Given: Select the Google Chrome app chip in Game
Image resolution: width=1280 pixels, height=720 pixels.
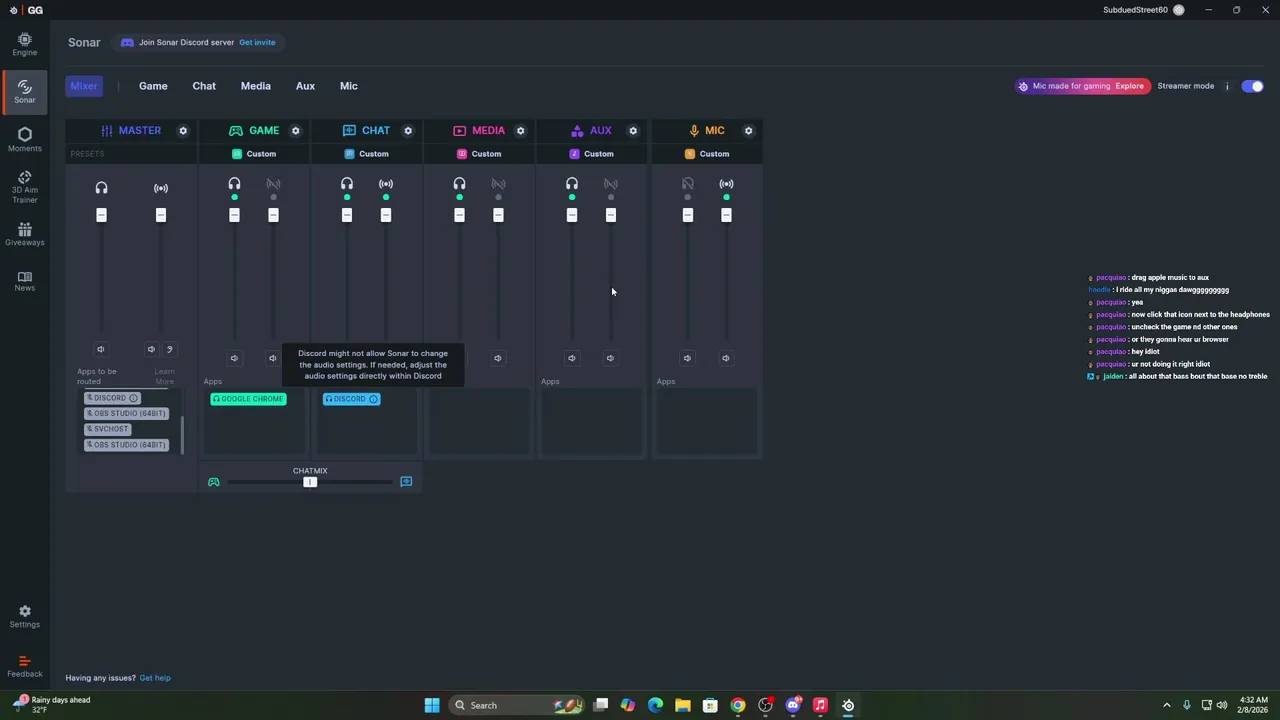Looking at the screenshot, I should 248,399.
